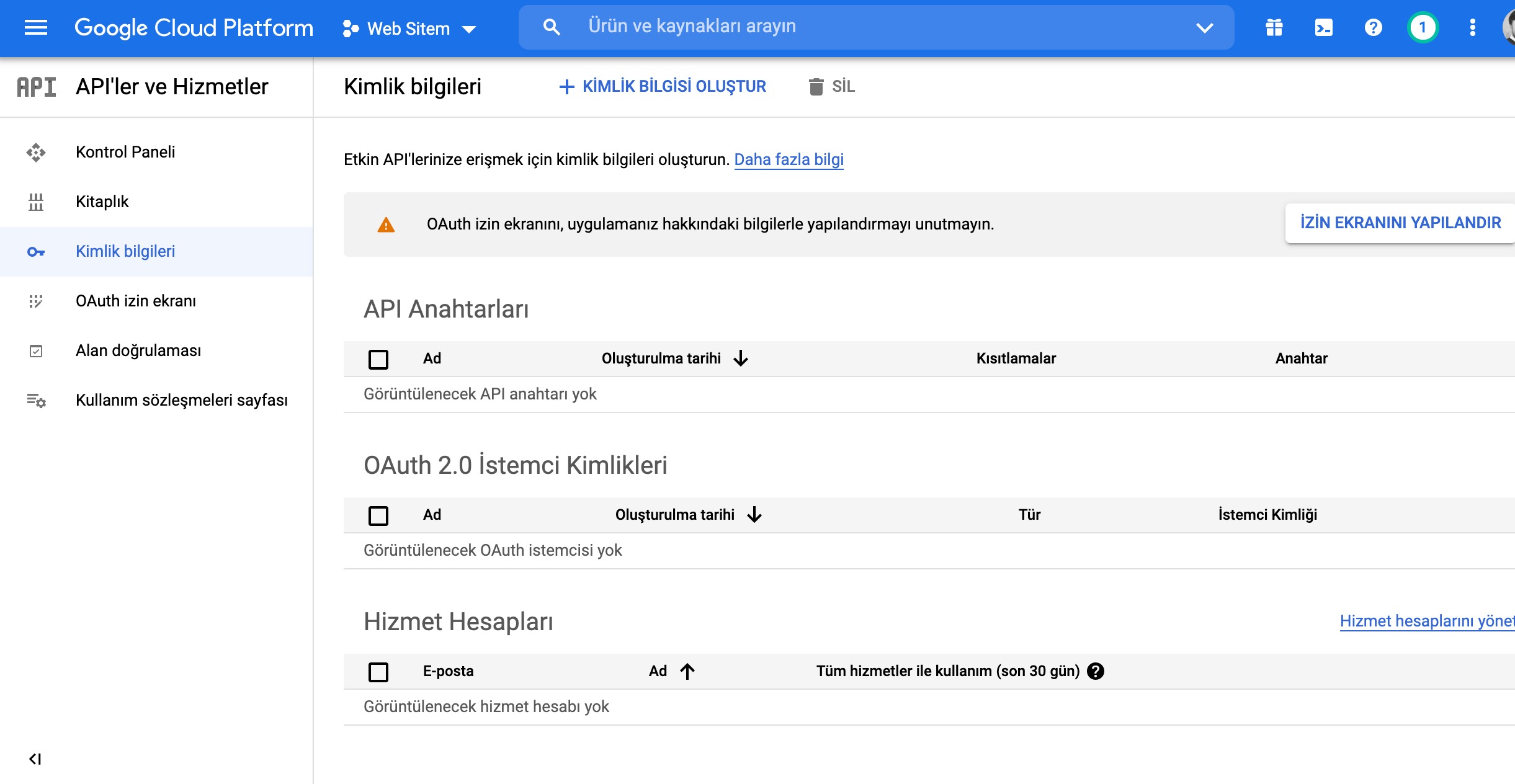Open the help question mark icon
Image resolution: width=1515 pixels, height=784 pixels.
point(1374,27)
